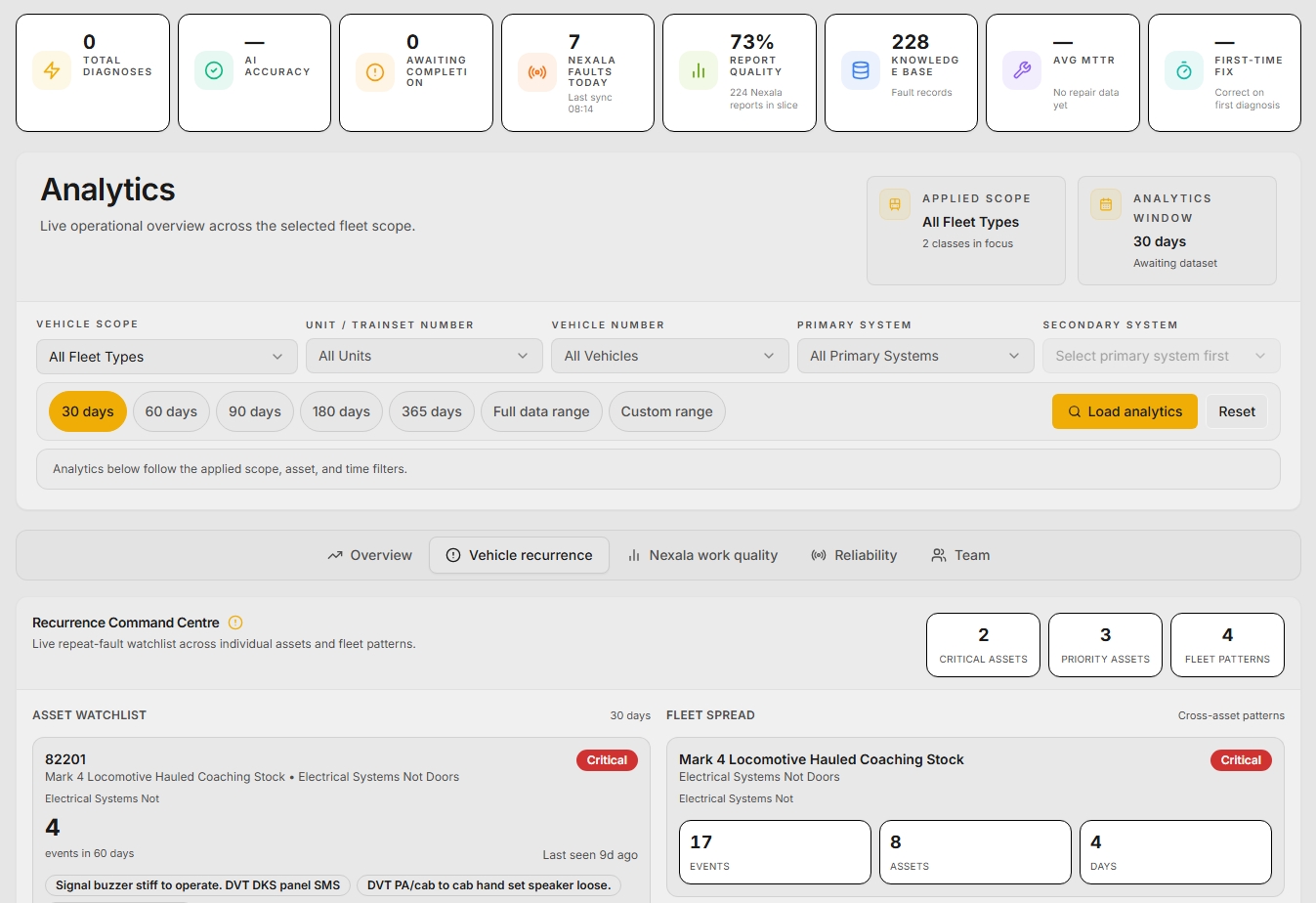Open the Vehicle Scope All Fleet Types dropdown
The width and height of the screenshot is (1316, 903).
point(167,357)
